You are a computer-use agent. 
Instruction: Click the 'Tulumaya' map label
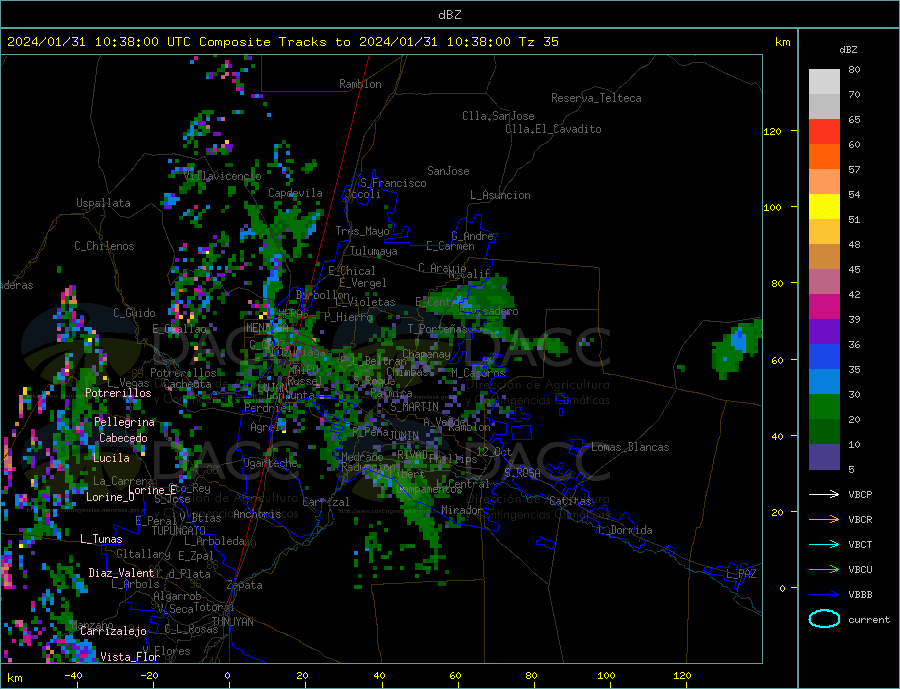(x=374, y=251)
